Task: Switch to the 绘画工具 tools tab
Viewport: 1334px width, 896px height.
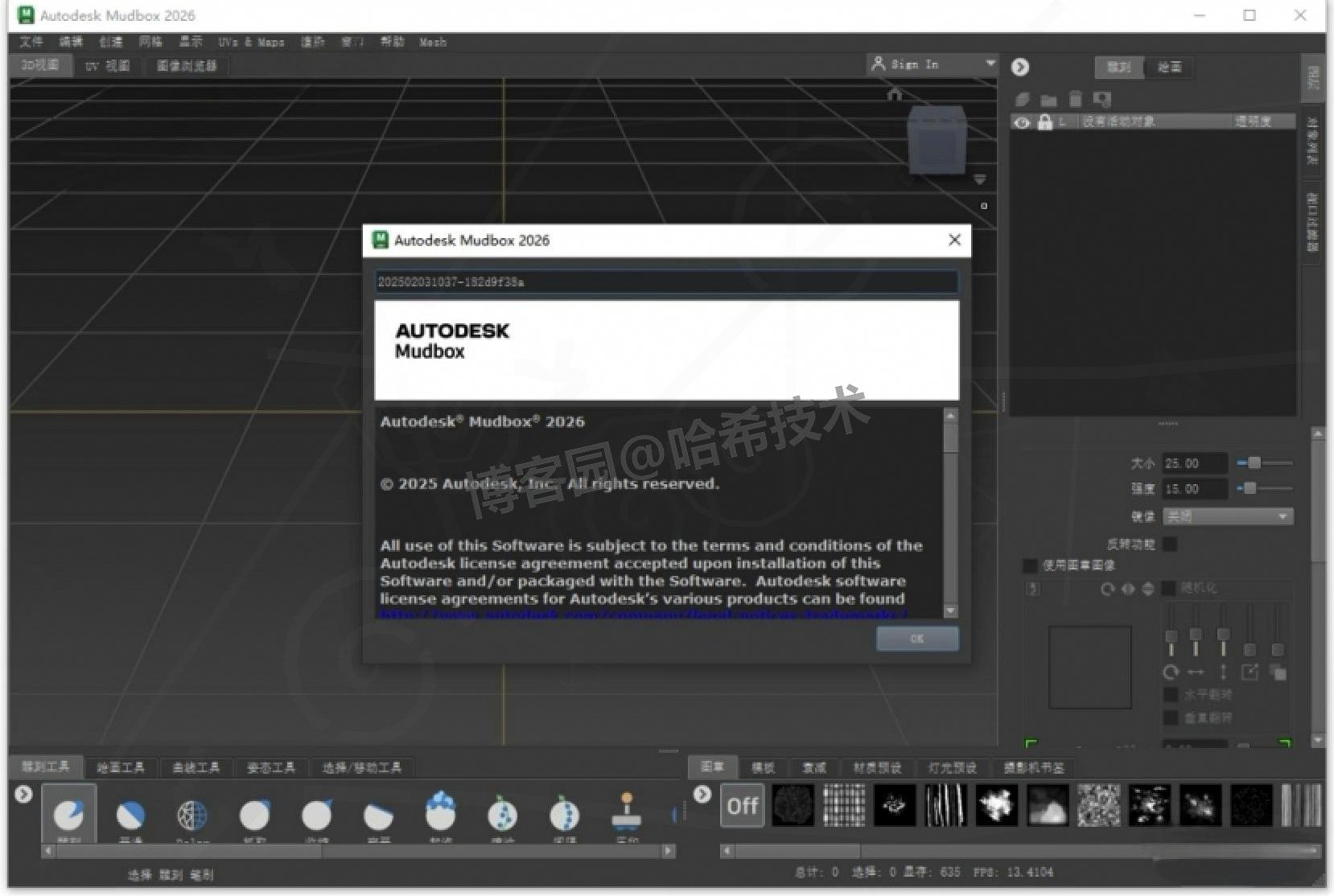Action: pos(121,767)
